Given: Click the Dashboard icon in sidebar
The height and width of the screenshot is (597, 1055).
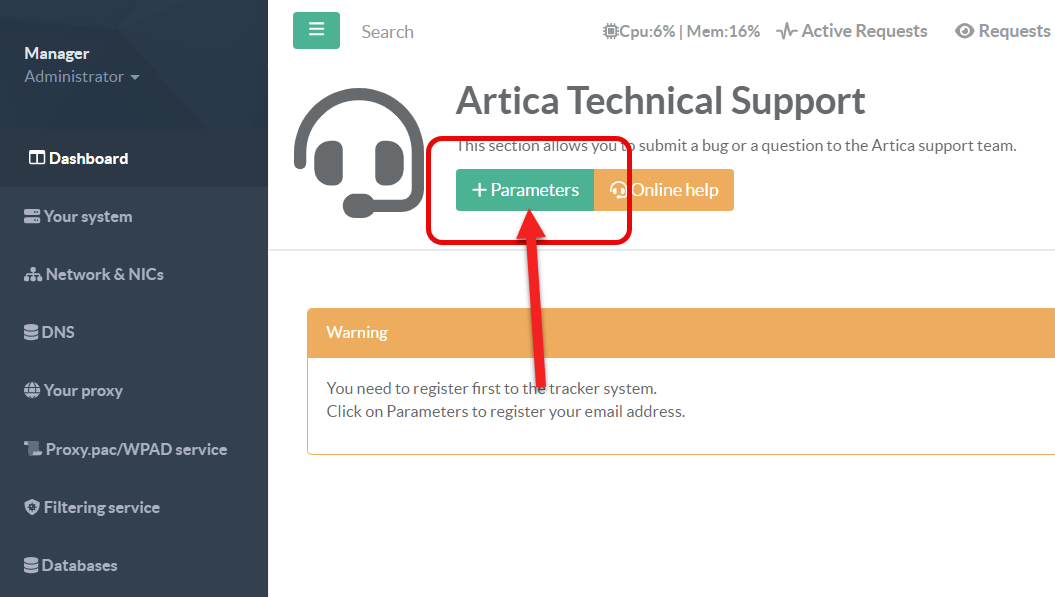Looking at the screenshot, I should click(x=37, y=158).
